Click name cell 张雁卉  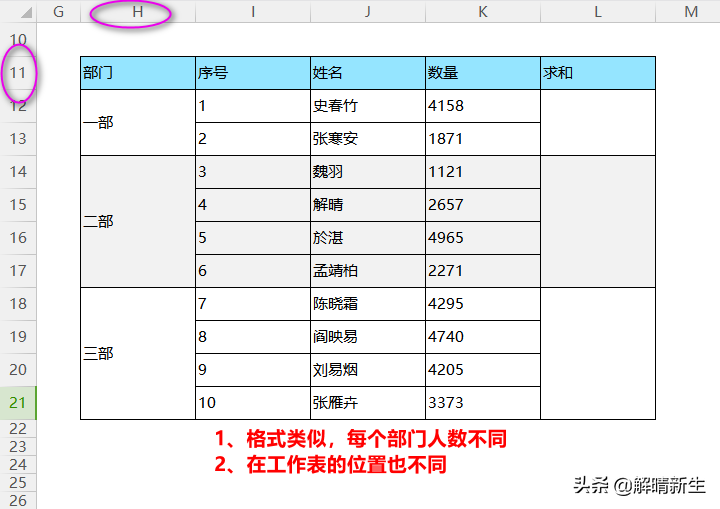(368, 403)
